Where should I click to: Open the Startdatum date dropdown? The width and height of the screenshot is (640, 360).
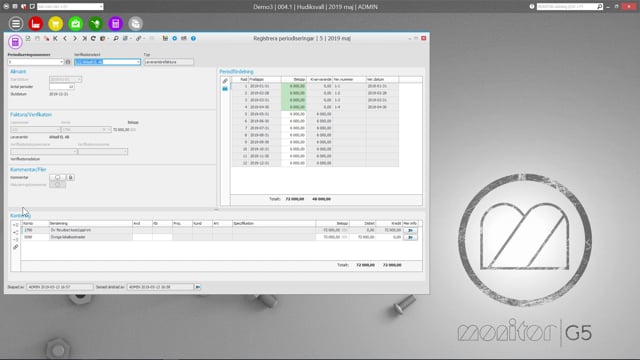click(79, 79)
